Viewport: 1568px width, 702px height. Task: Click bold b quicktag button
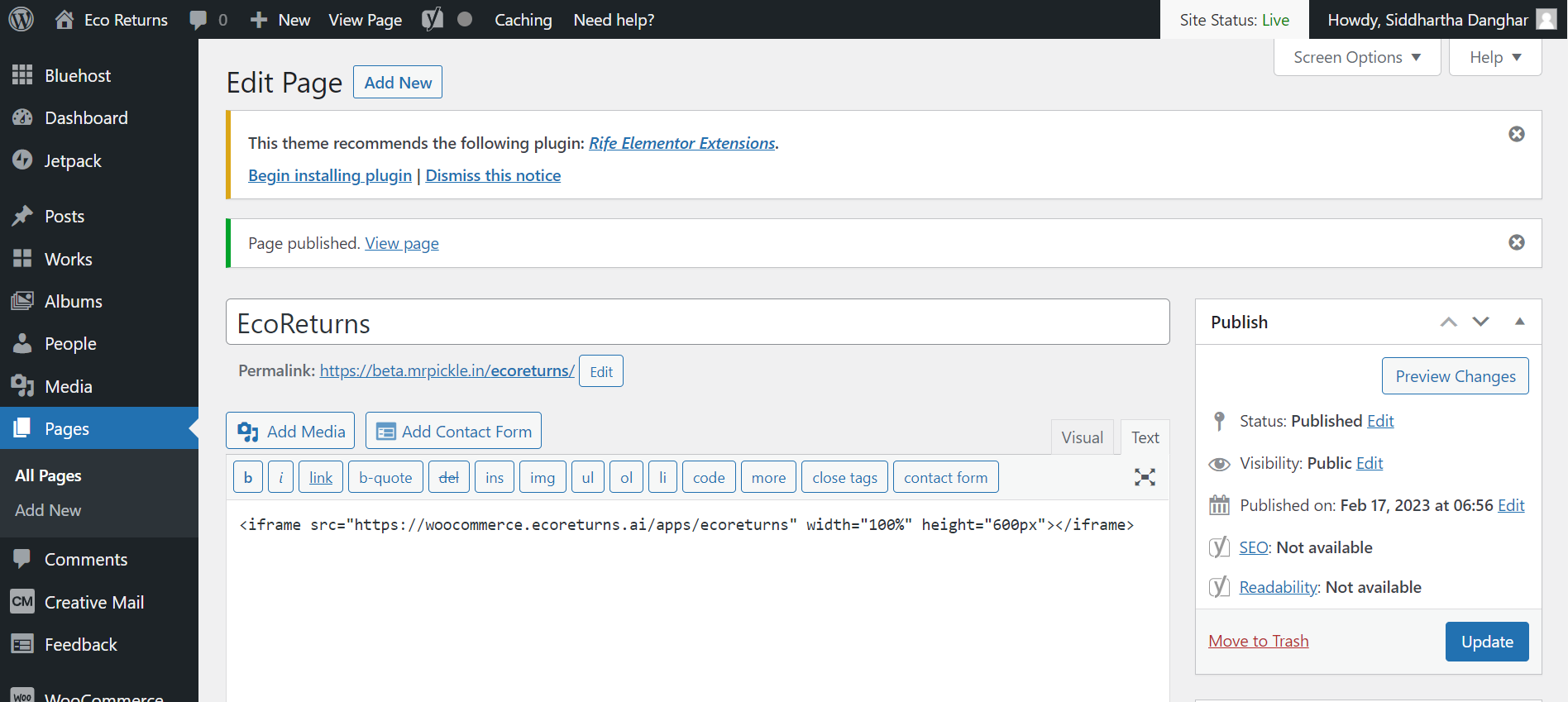[248, 477]
